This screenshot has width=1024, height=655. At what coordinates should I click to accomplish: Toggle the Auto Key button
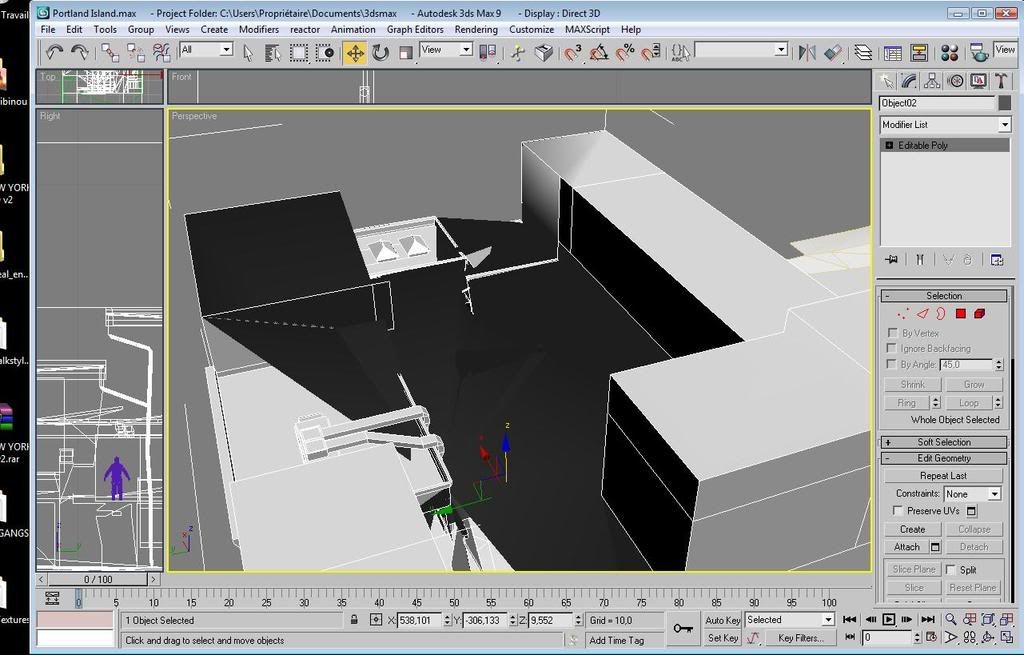point(722,620)
